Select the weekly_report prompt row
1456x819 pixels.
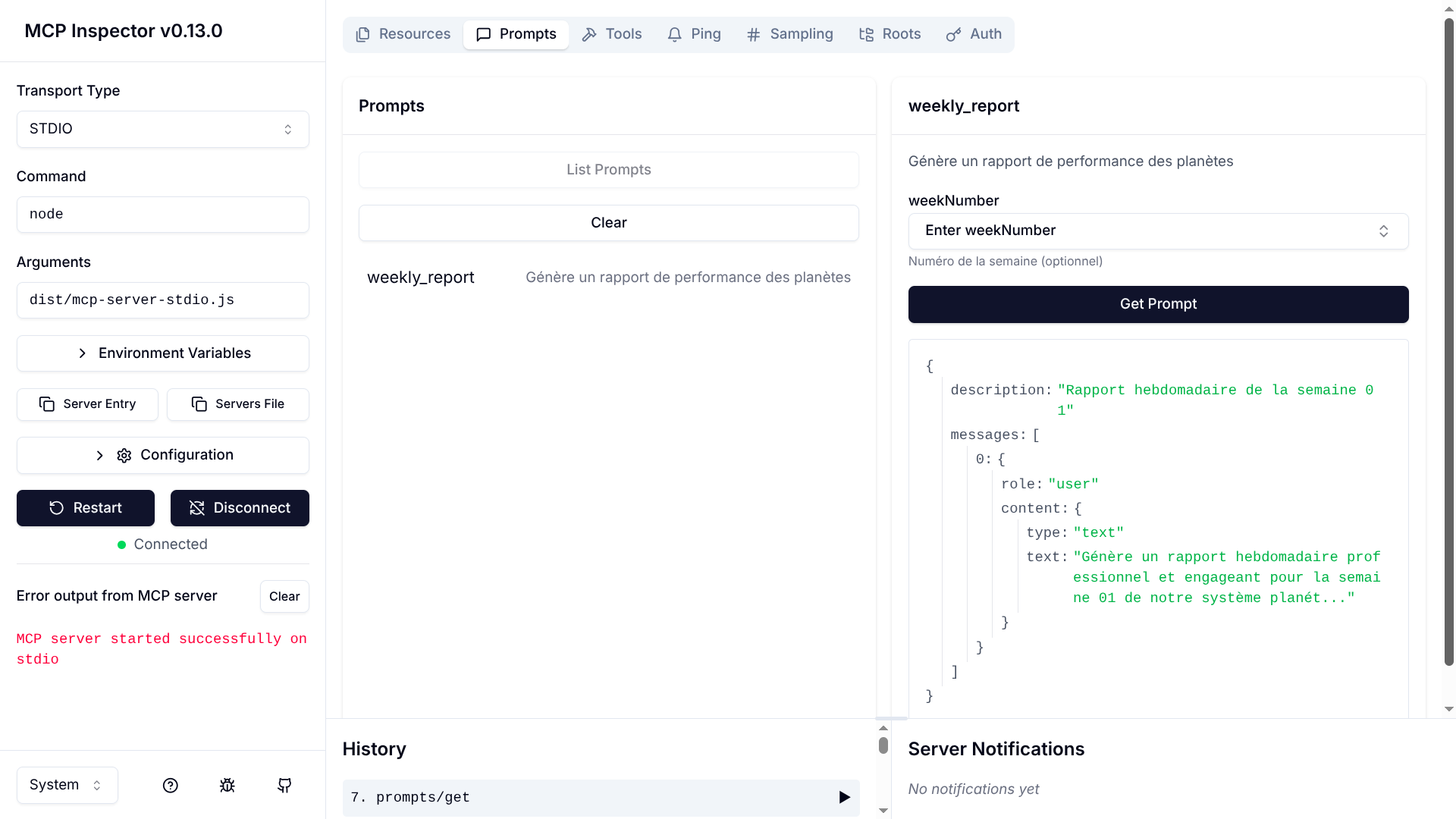[x=608, y=278]
